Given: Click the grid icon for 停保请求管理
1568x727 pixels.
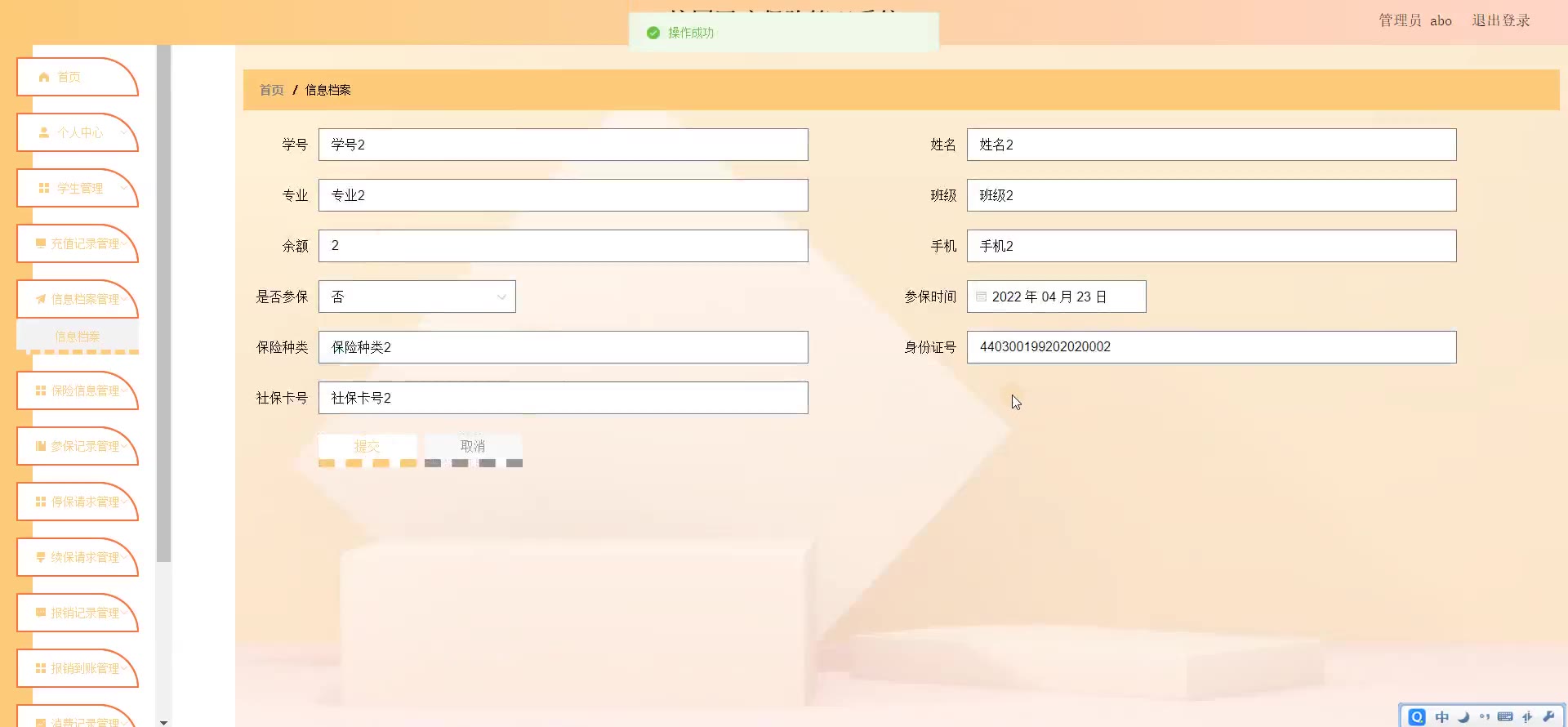Looking at the screenshot, I should (x=41, y=502).
